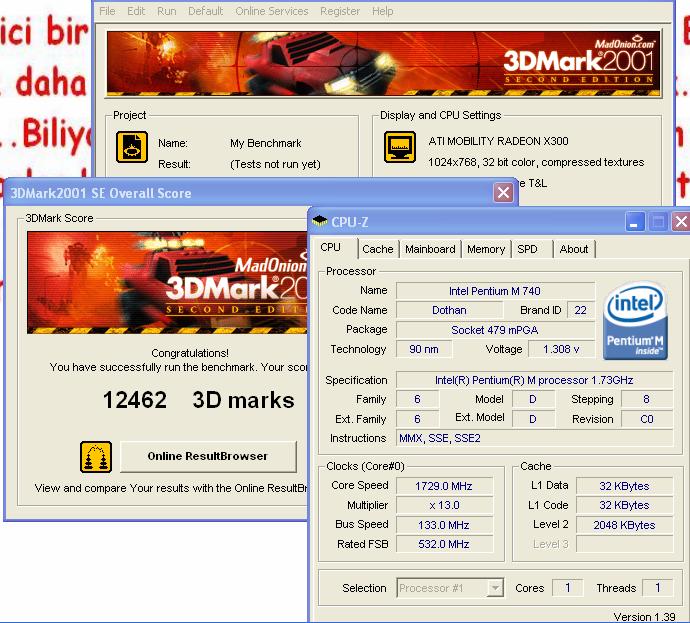Click the Bus Speed value '133.0 MHz'

(x=444, y=525)
